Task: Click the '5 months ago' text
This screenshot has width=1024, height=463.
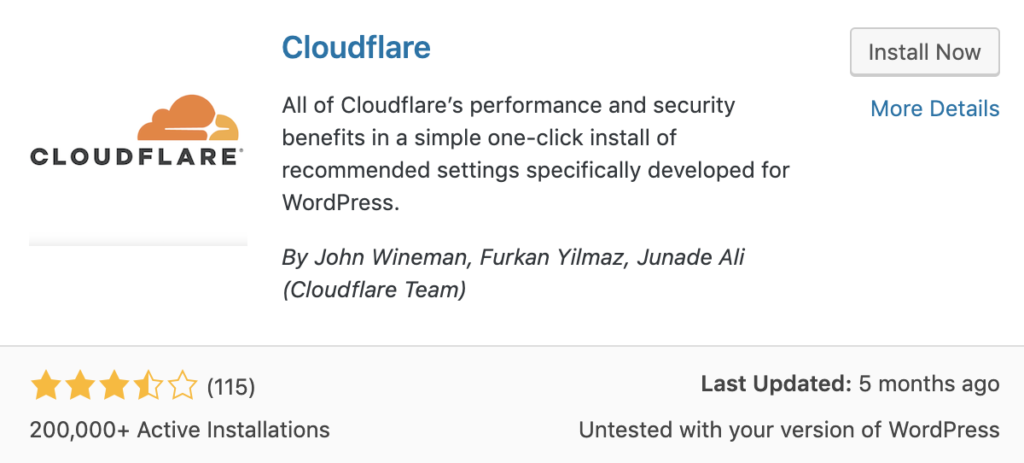Action: coord(929,385)
